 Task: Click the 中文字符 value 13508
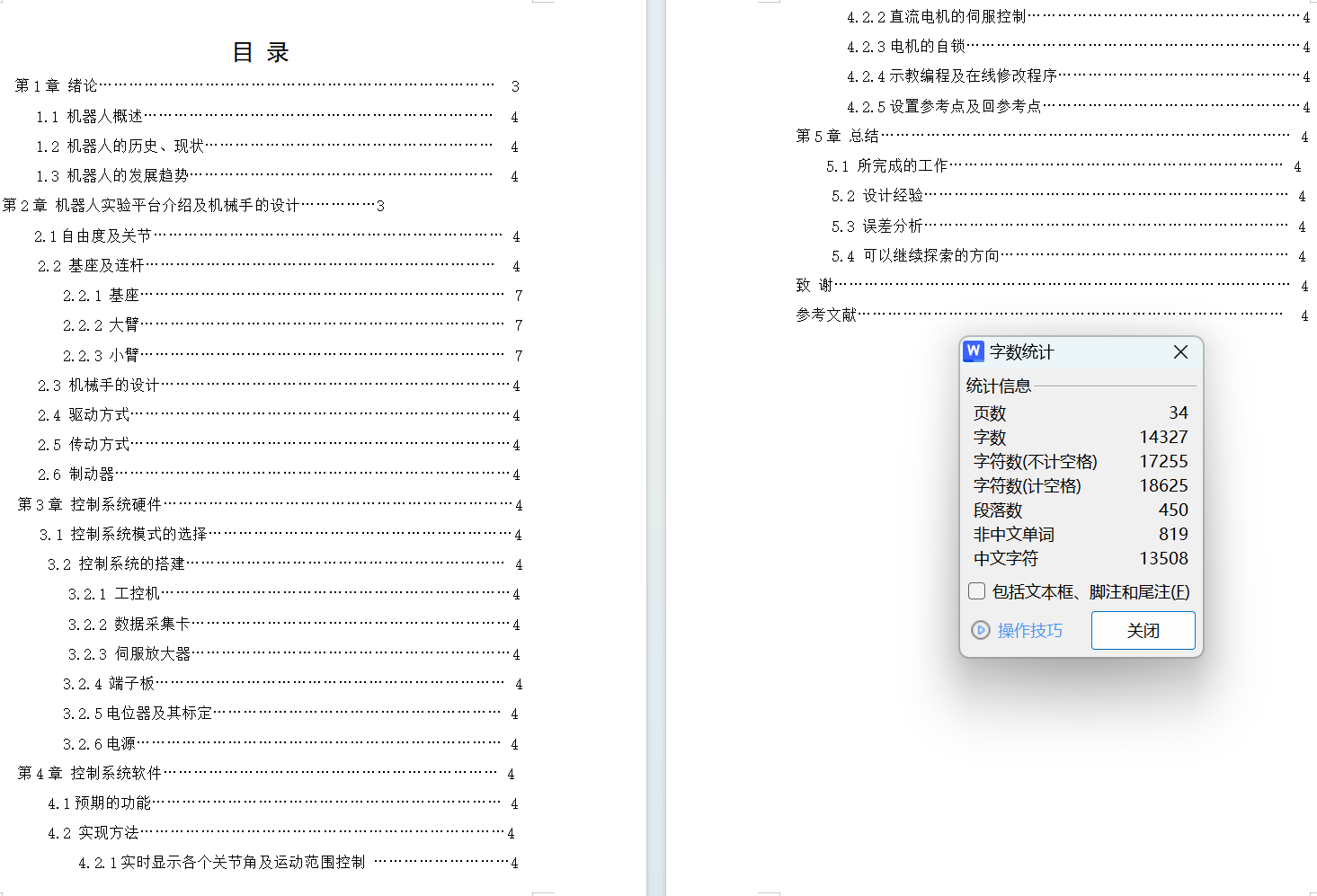pyautogui.click(x=1163, y=558)
